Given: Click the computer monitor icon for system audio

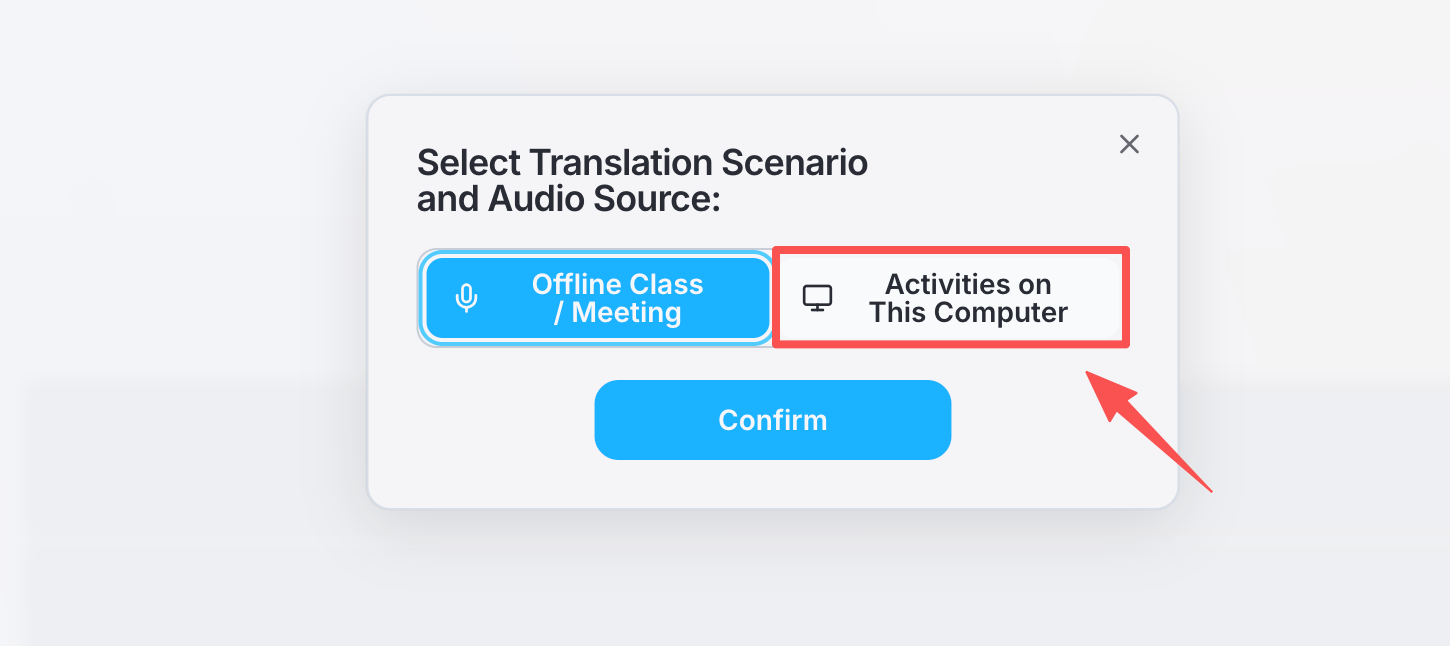Looking at the screenshot, I should 818,297.
